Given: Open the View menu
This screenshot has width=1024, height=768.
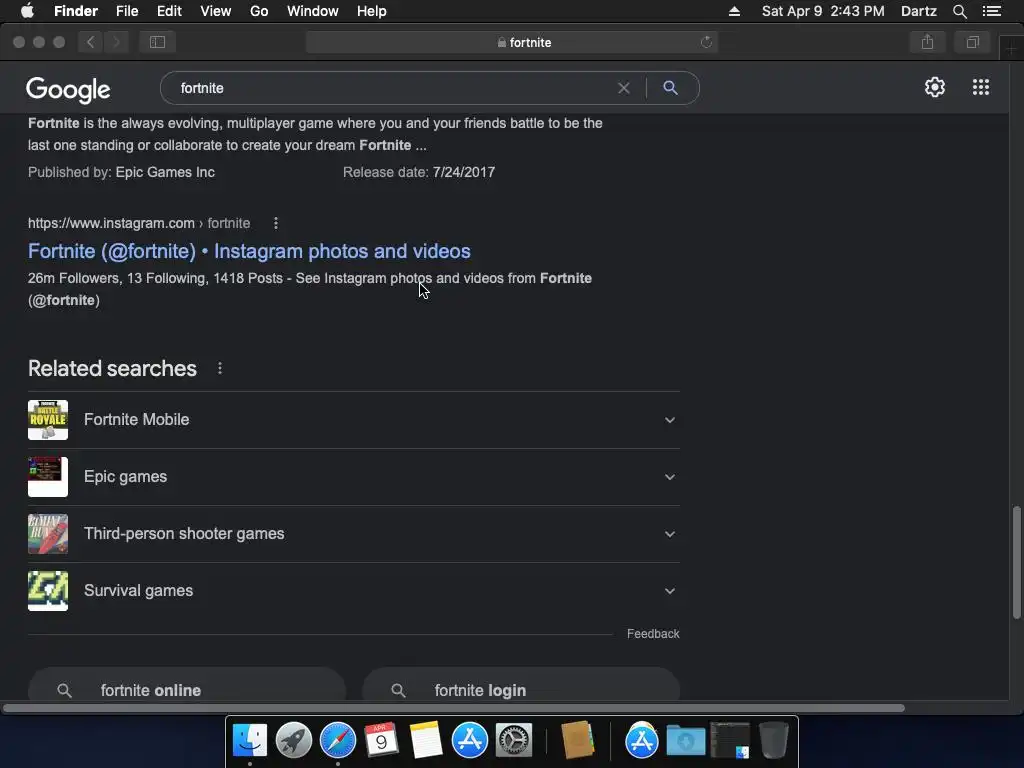Looking at the screenshot, I should click(216, 11).
